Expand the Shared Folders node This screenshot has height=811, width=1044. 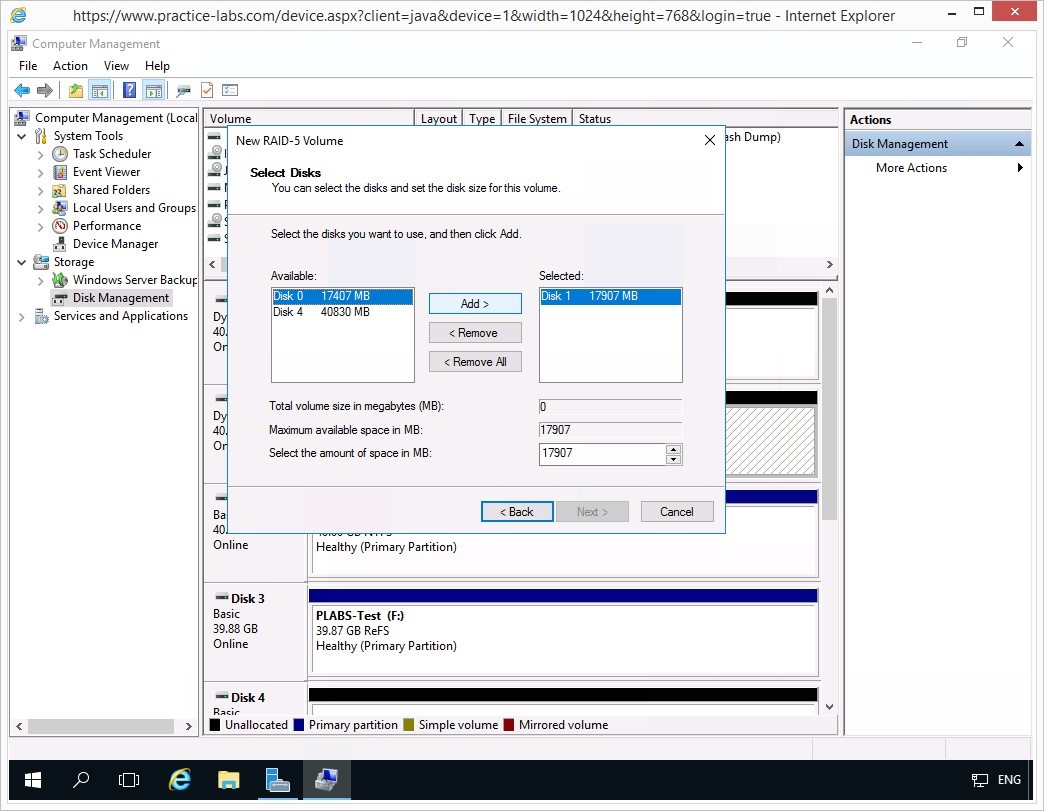click(41, 190)
